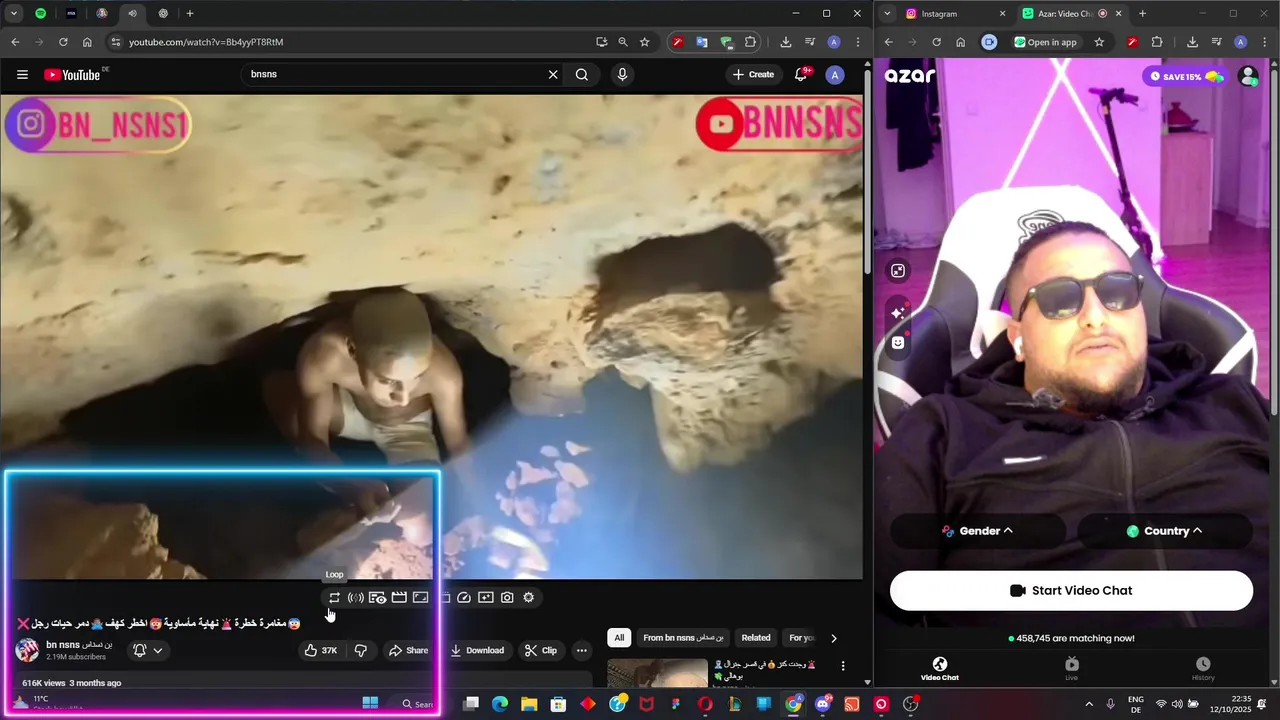Open the bn nsns channel avatar
Viewport: 1280px width, 720px height.
(x=27, y=650)
